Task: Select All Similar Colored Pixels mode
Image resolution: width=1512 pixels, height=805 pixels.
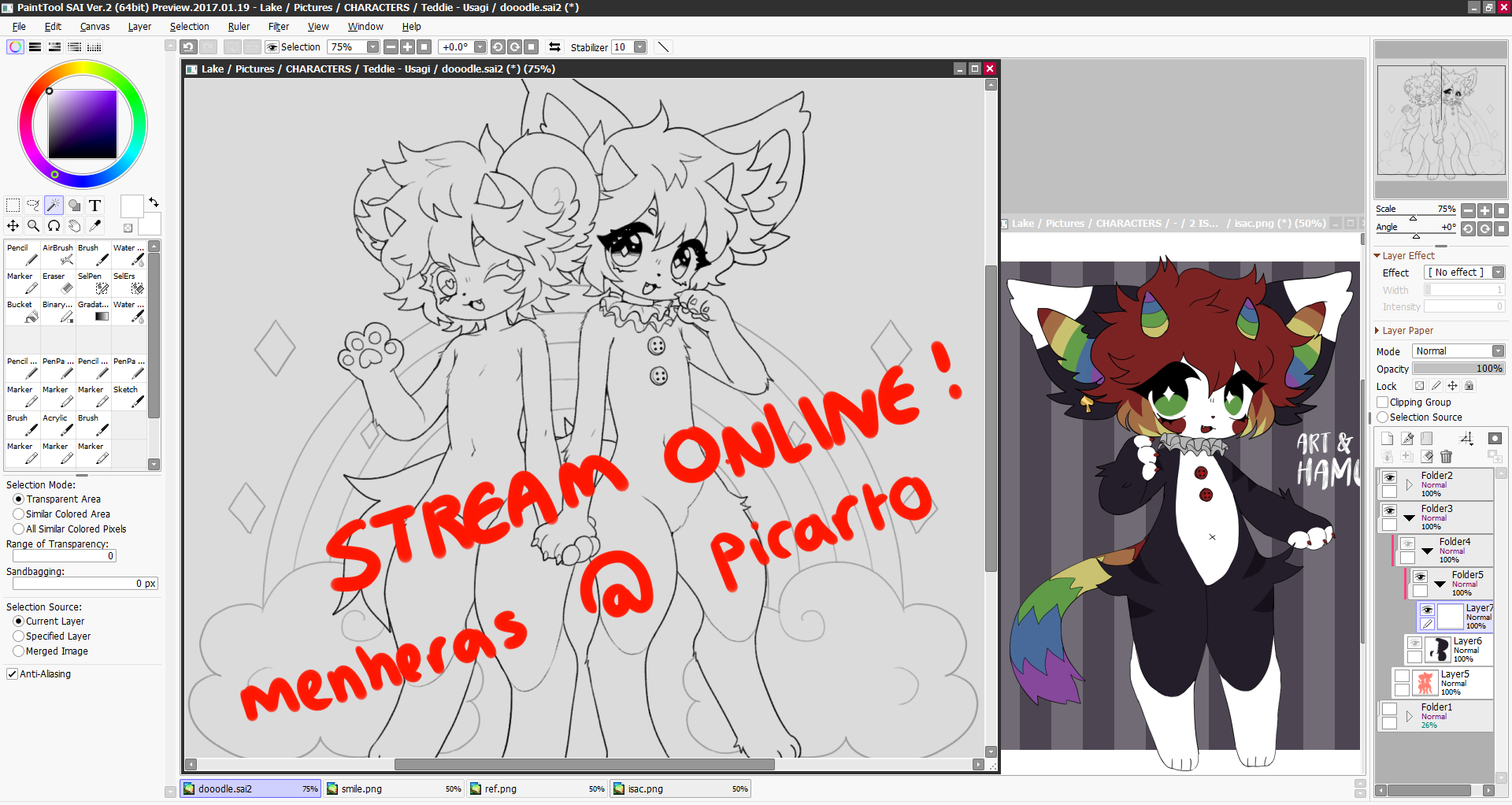Action: [18, 529]
